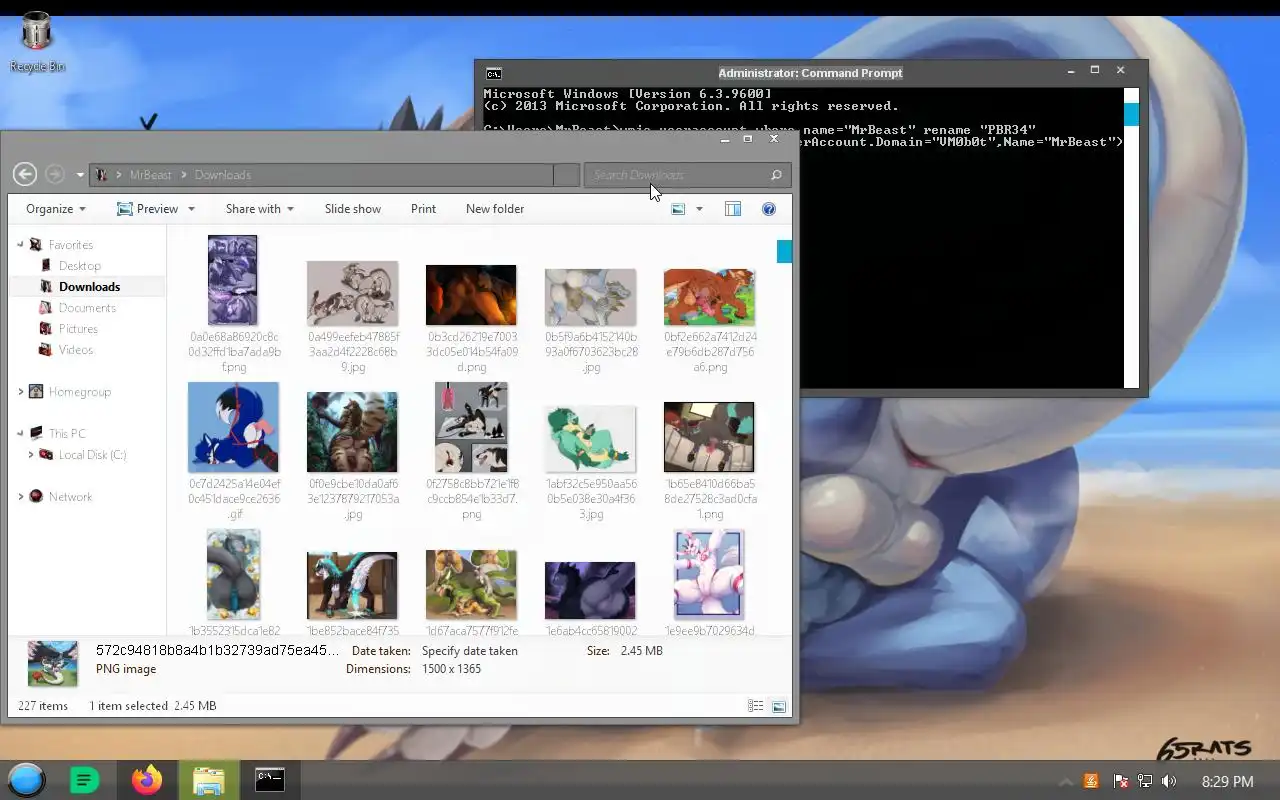
Task: Launch Firefox from the taskbar
Action: 147,780
